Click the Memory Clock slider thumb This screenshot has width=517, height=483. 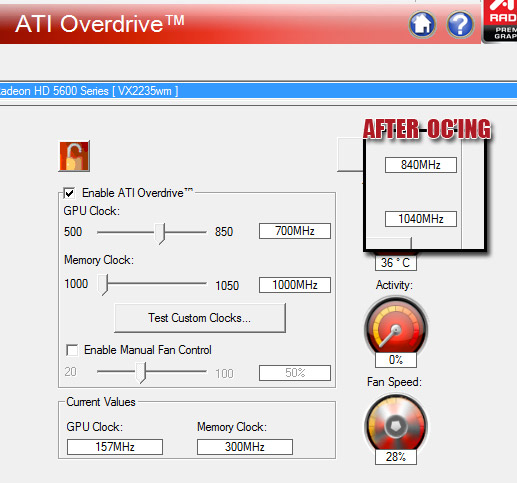[103, 285]
